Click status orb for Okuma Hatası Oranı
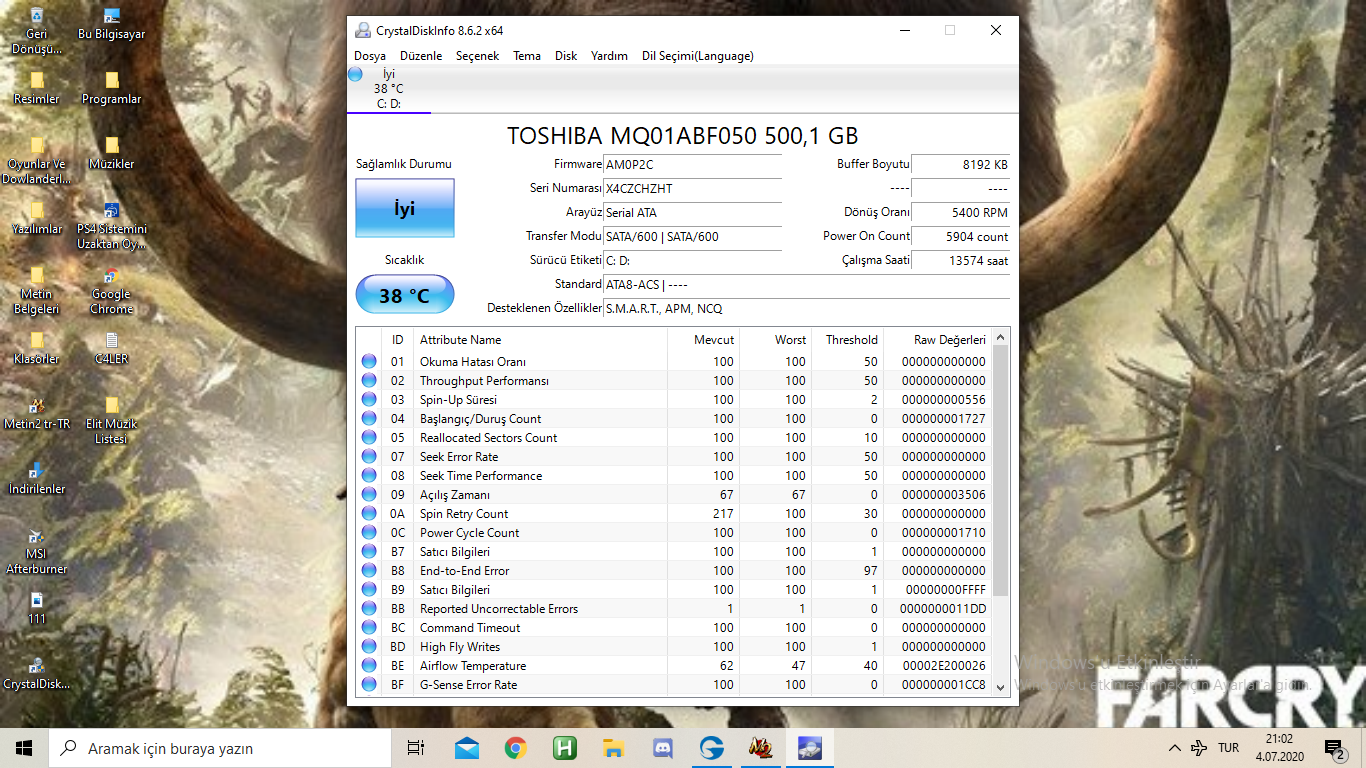This screenshot has width=1366, height=768. coord(369,361)
